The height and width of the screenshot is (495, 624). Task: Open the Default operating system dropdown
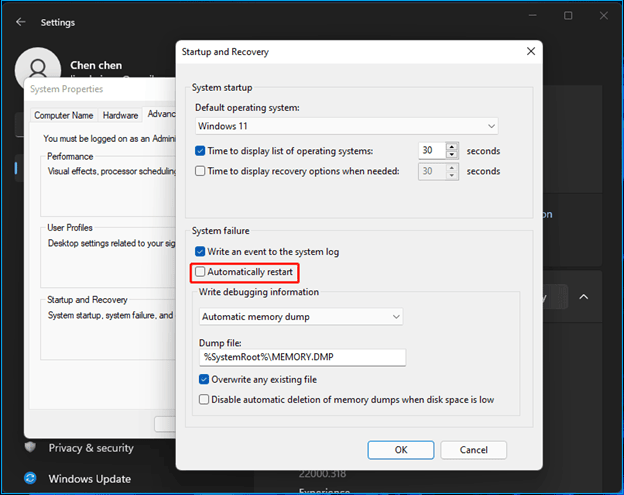coord(347,126)
